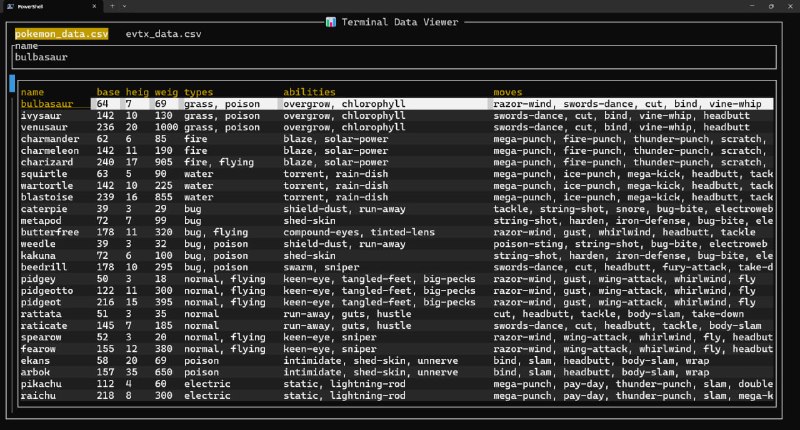The image size is (800, 430).
Task: Click the blue scroll indicator beside the table
Action: (12, 84)
